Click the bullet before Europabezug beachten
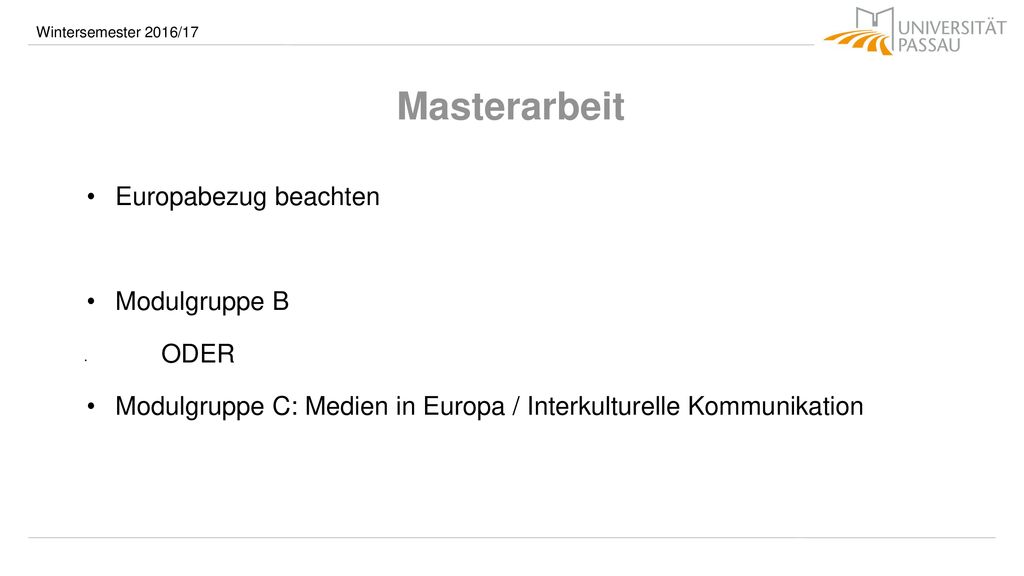 pyautogui.click(x=91, y=197)
